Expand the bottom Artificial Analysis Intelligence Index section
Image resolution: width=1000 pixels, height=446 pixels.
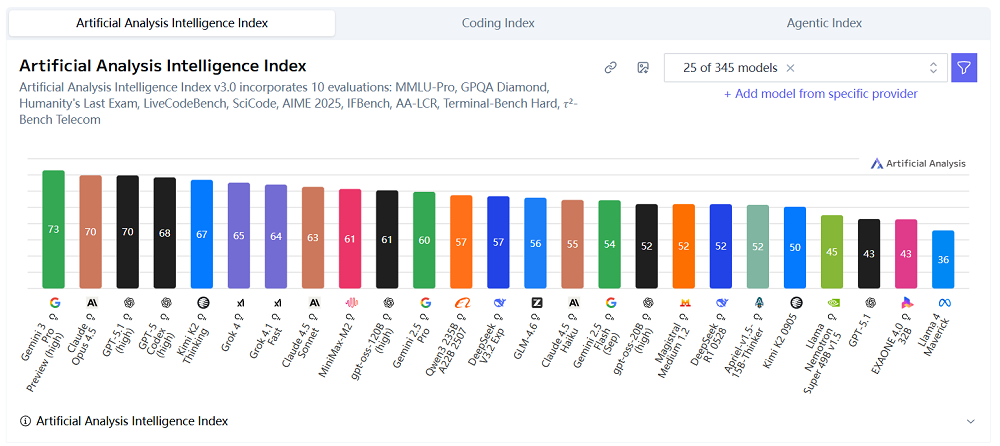[x=969, y=422]
